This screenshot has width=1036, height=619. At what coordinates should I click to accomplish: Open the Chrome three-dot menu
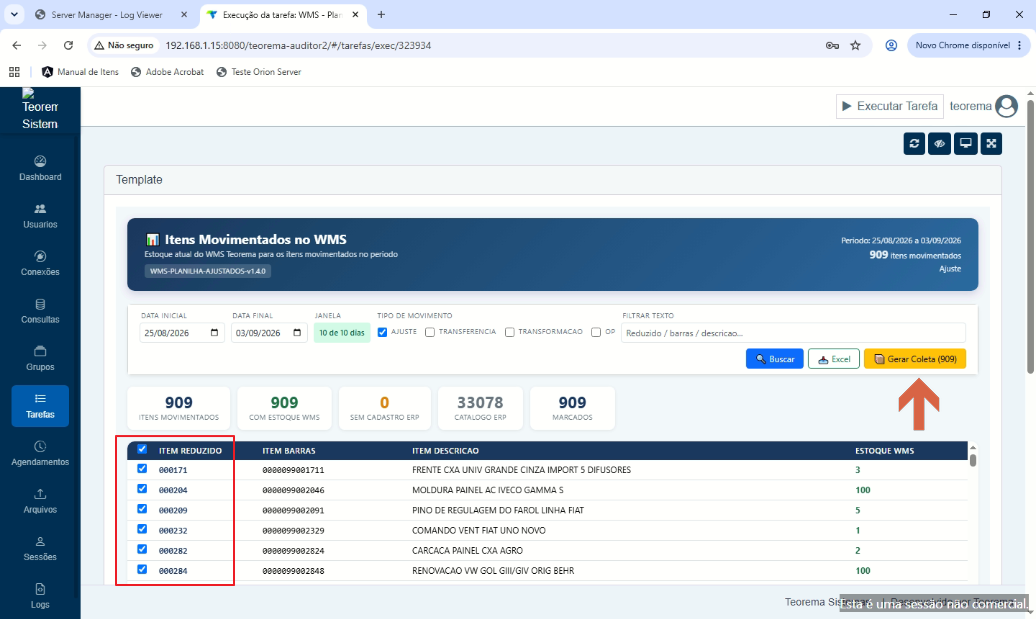pyautogui.click(x=1019, y=46)
